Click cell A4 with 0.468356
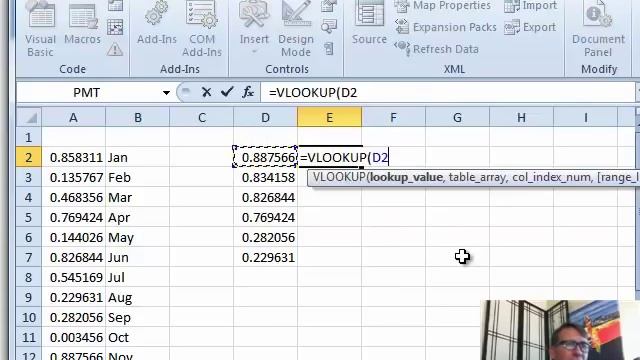 coord(73,198)
